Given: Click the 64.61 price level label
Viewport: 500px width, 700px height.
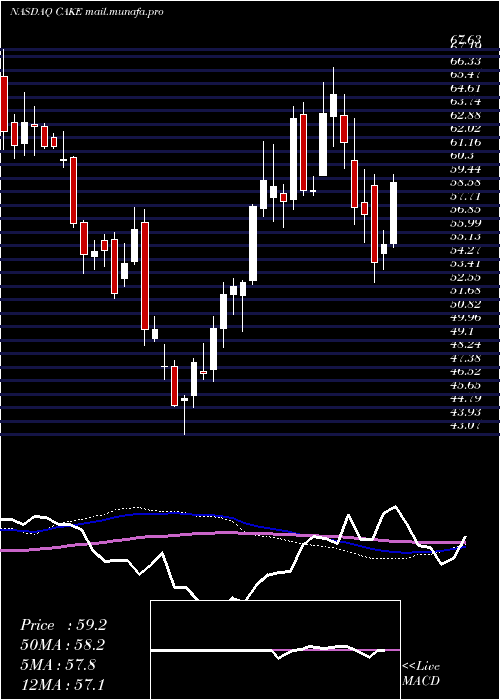Looking at the screenshot, I should (466, 88).
